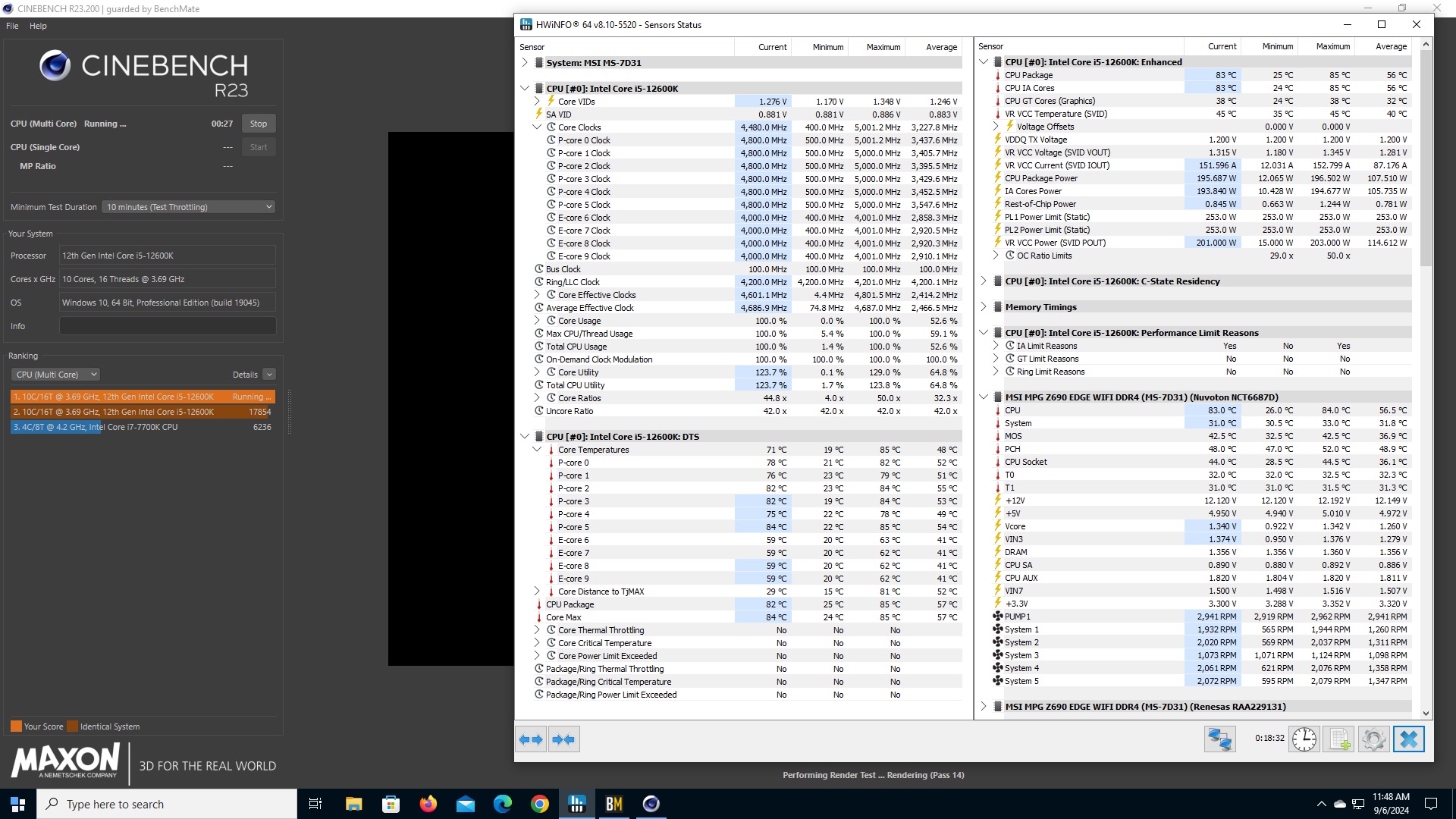Open File Explorer from the taskbar

pyautogui.click(x=353, y=804)
